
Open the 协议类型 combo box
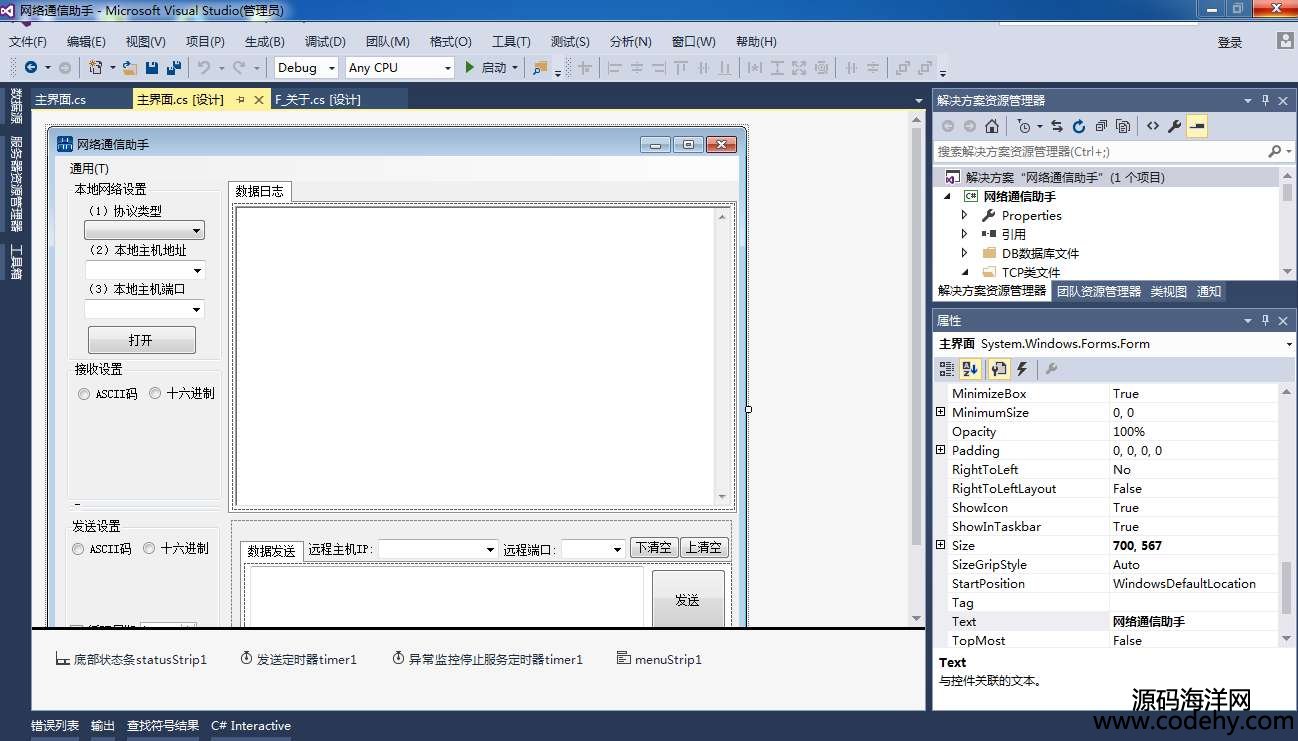click(144, 230)
